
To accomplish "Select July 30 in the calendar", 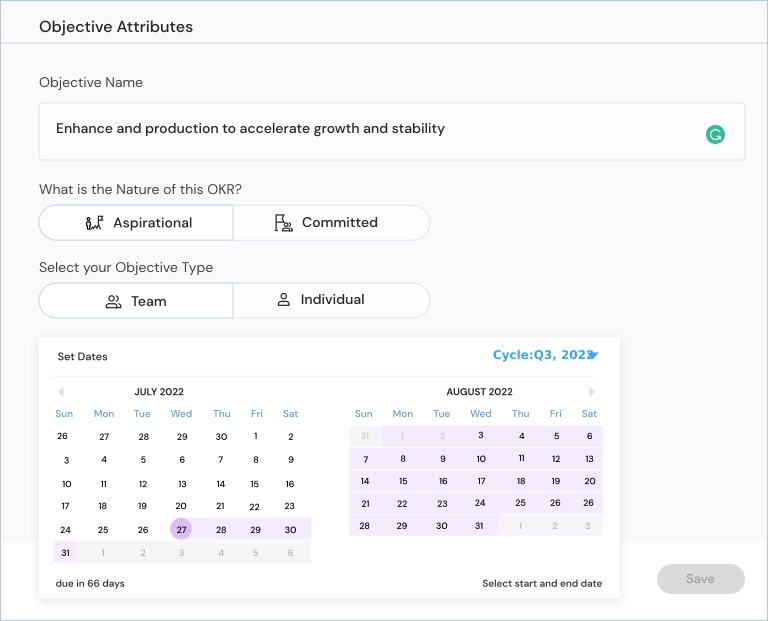I will tap(290, 529).
